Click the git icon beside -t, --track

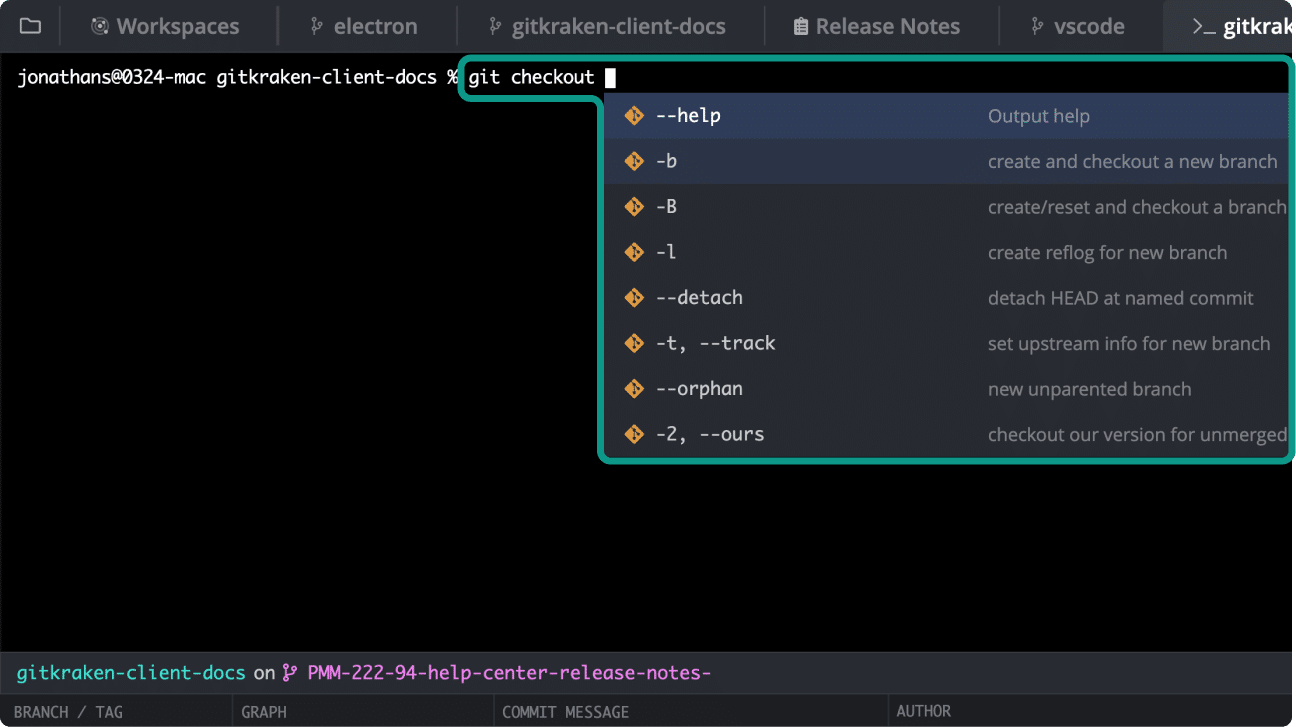pyautogui.click(x=634, y=343)
